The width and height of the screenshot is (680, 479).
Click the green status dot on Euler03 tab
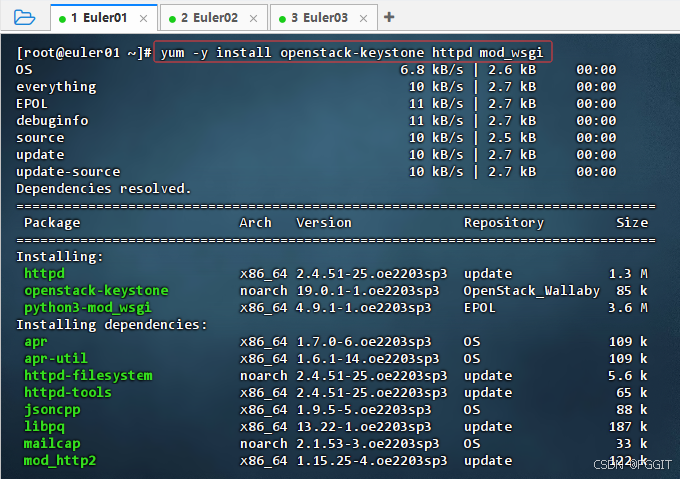282,19
